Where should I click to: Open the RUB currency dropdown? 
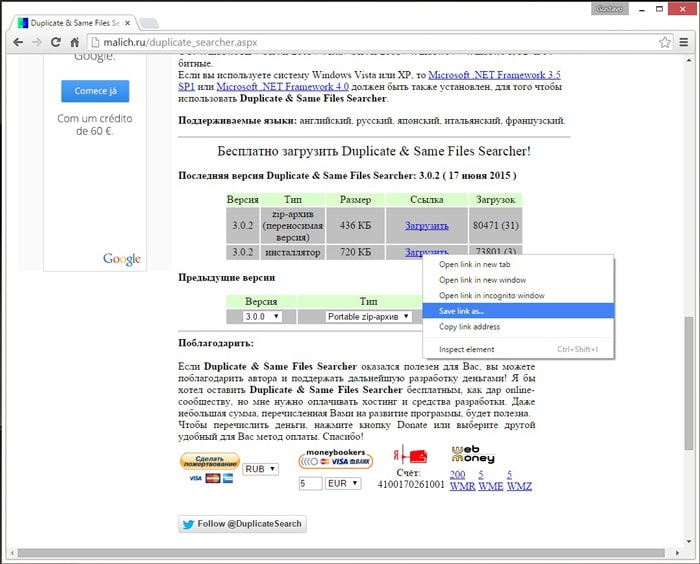[x=261, y=469]
